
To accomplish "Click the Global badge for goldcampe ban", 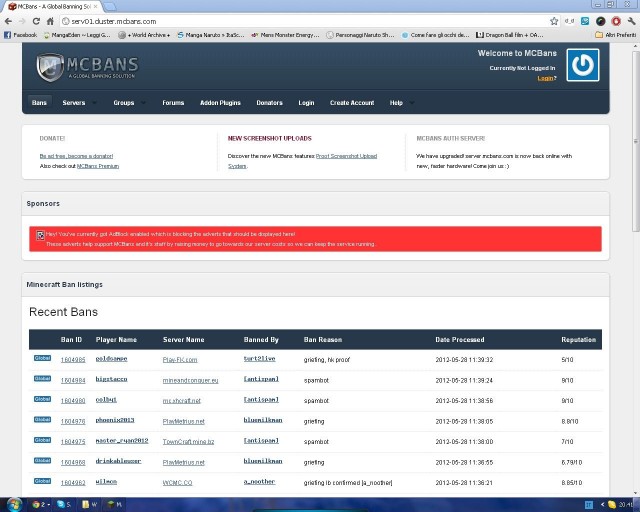I will click(x=42, y=358).
